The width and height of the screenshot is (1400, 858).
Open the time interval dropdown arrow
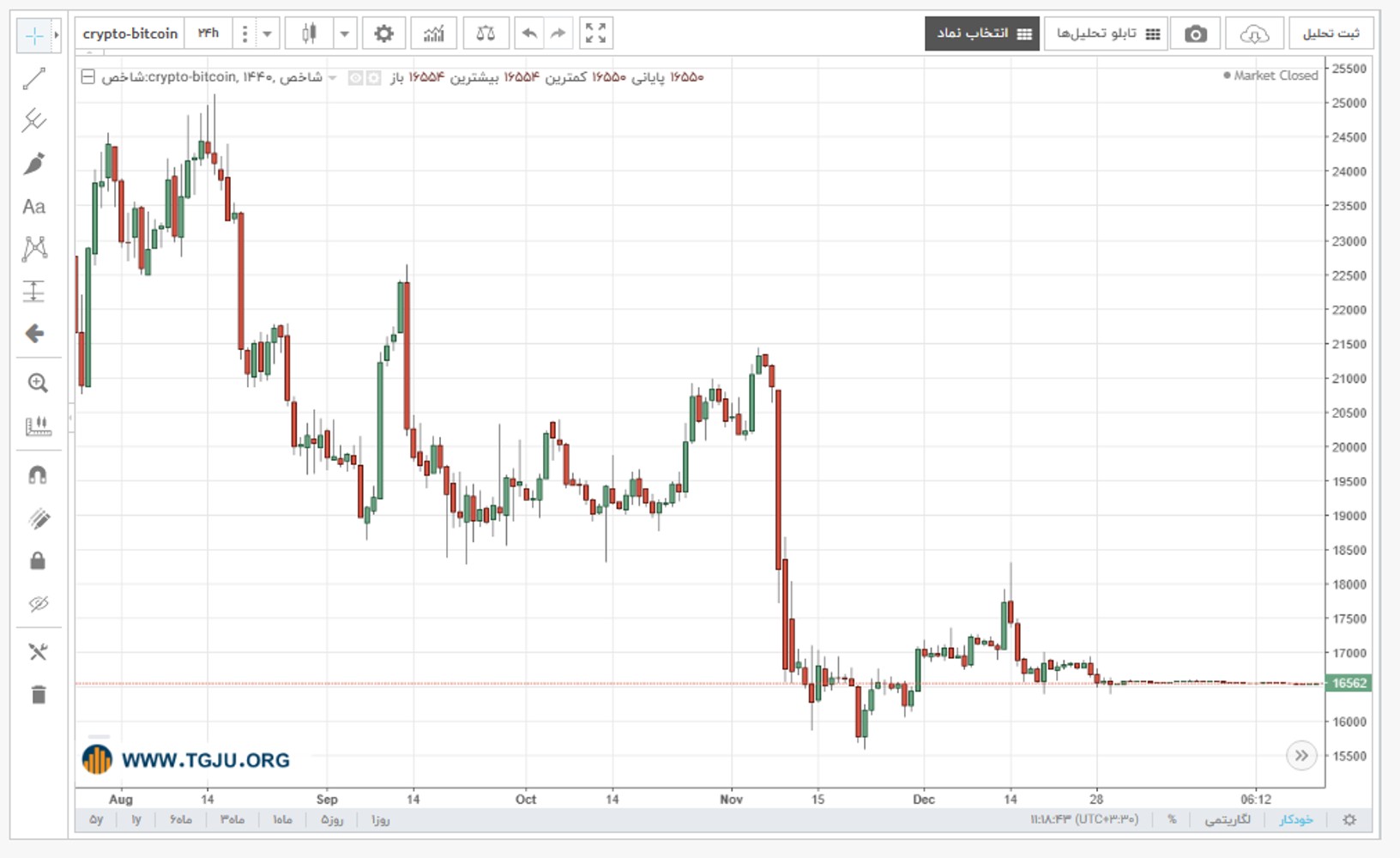267,33
